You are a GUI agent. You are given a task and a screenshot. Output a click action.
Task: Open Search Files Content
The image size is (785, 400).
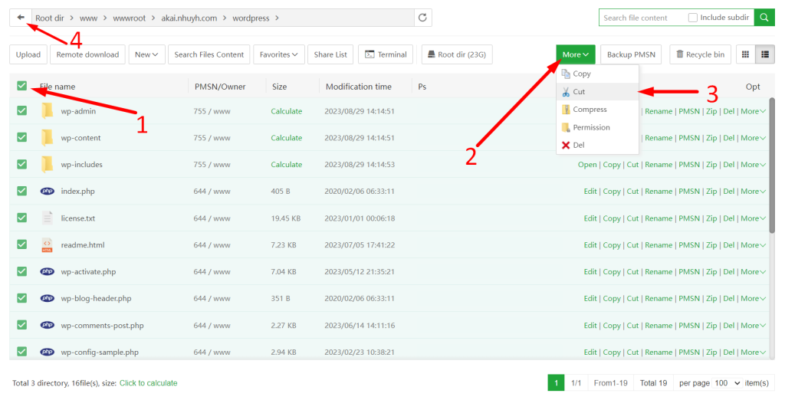(x=209, y=55)
